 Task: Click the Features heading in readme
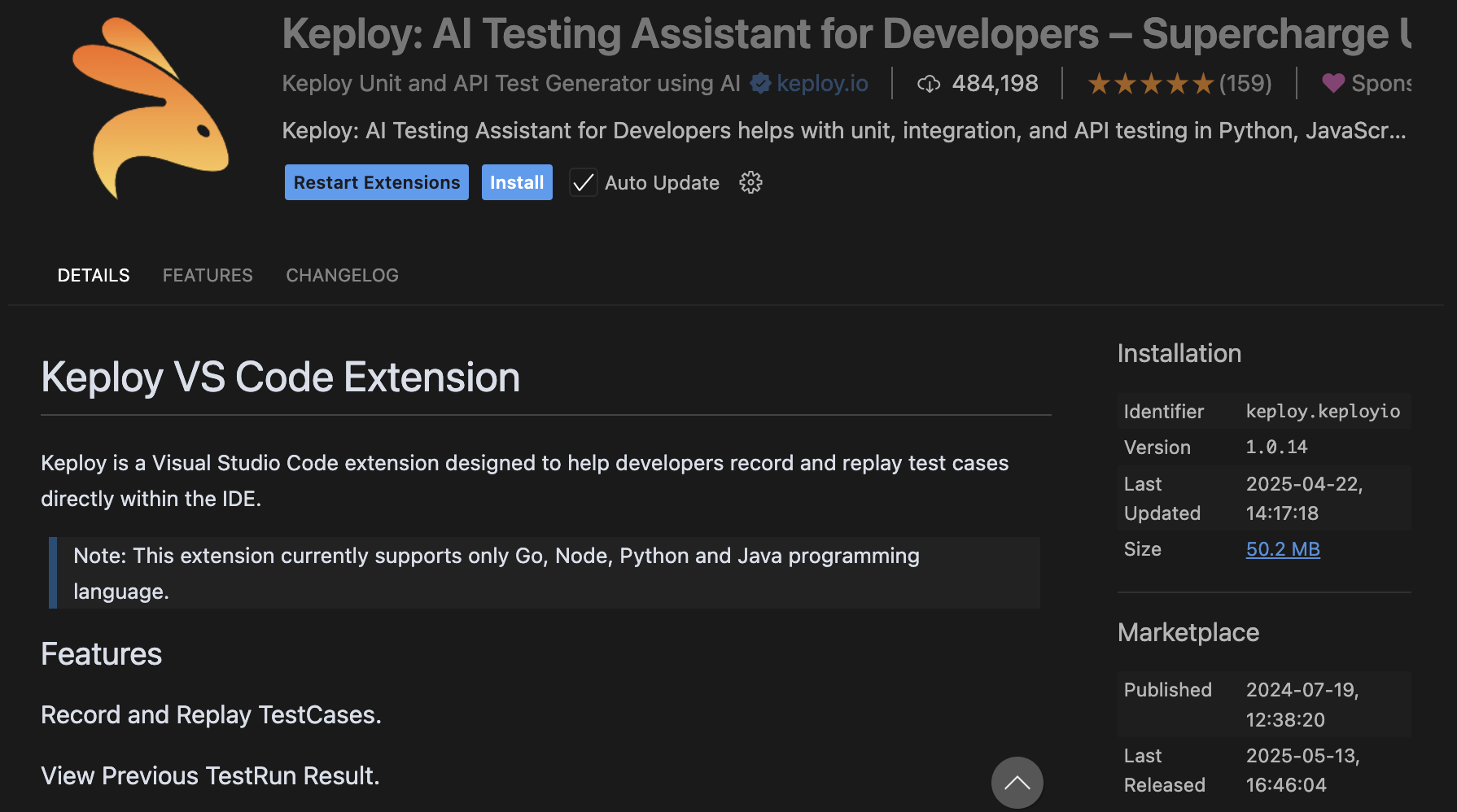102,654
